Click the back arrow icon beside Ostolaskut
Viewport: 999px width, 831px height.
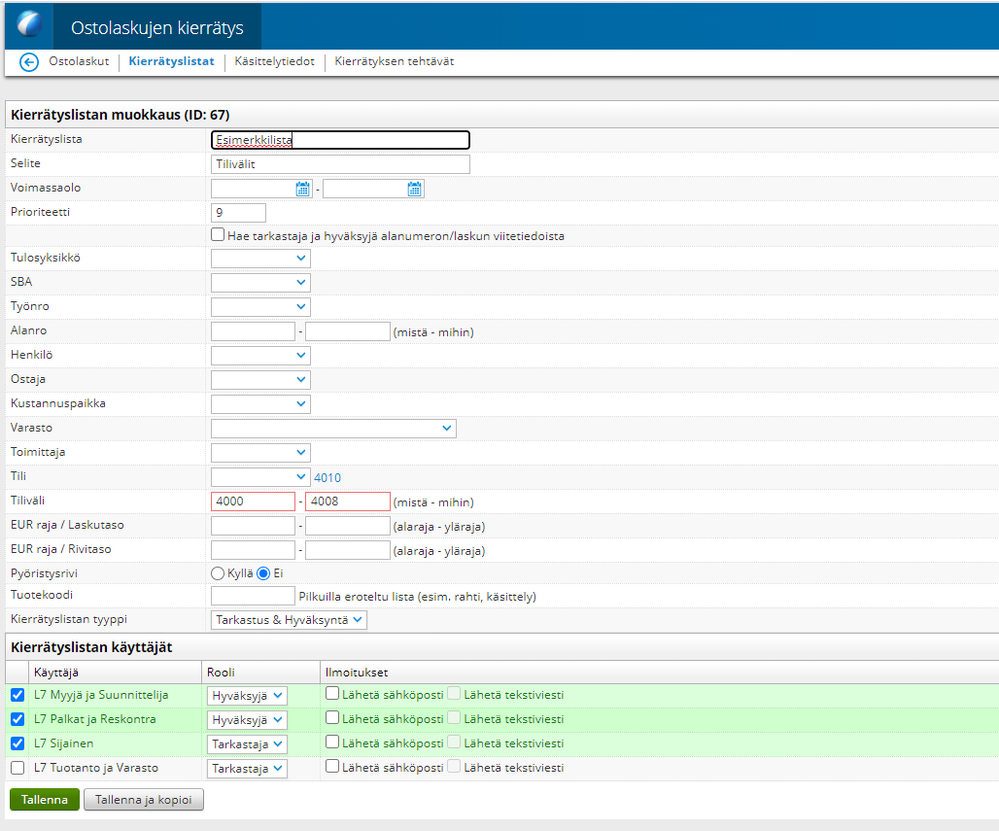point(29,62)
